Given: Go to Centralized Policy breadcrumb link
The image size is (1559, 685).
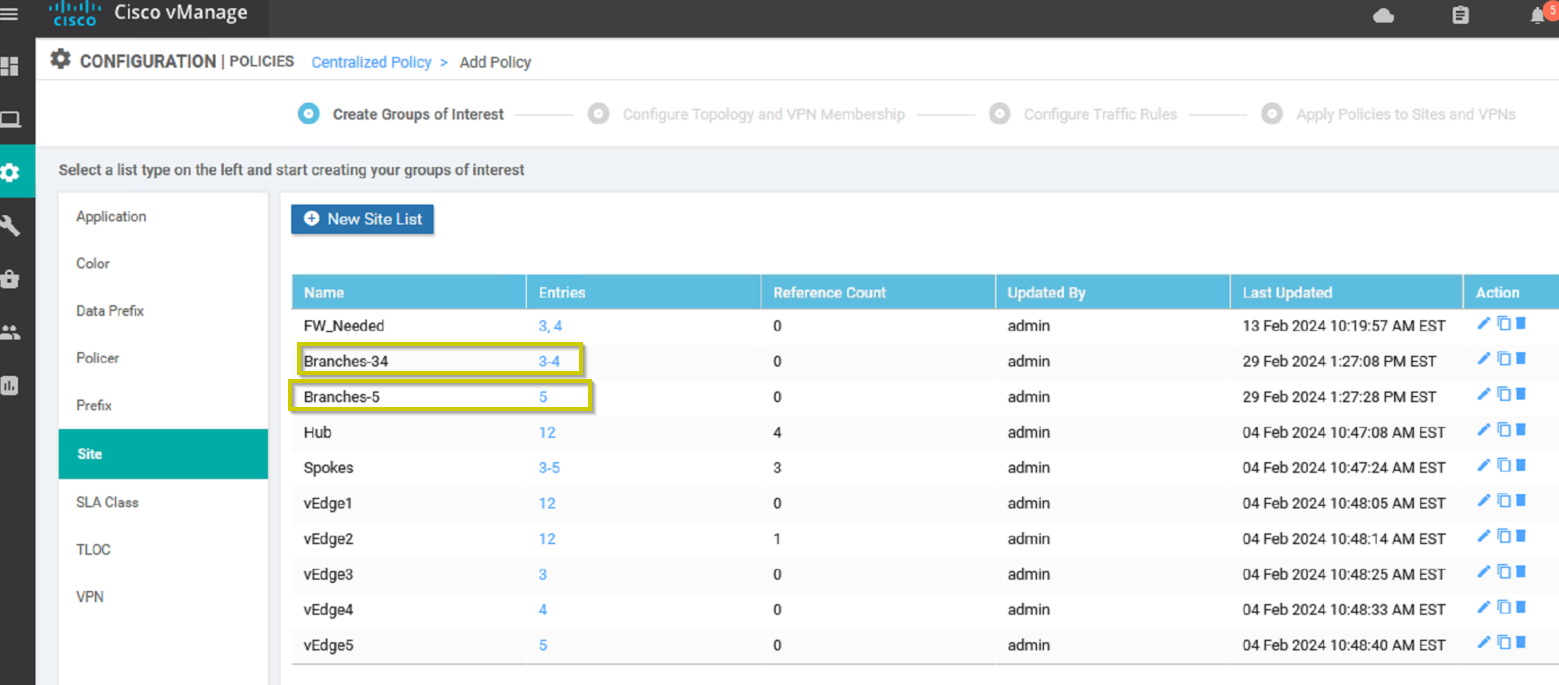Looking at the screenshot, I should 371,62.
